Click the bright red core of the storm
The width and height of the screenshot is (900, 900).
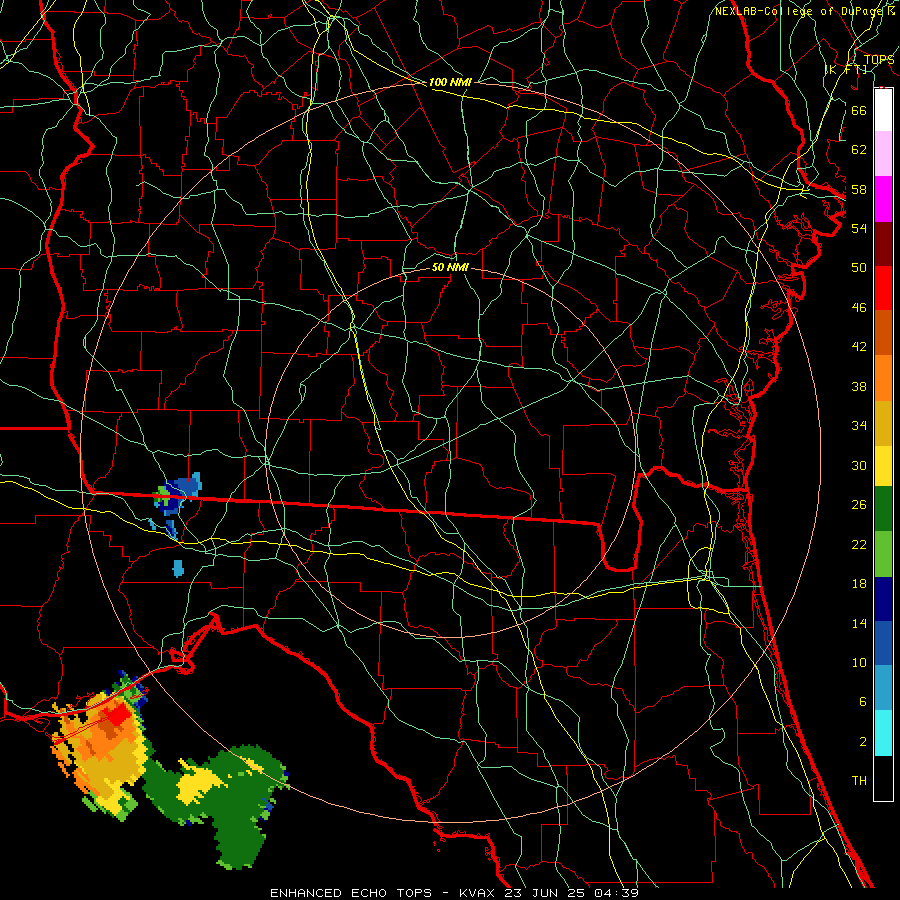[x=119, y=715]
